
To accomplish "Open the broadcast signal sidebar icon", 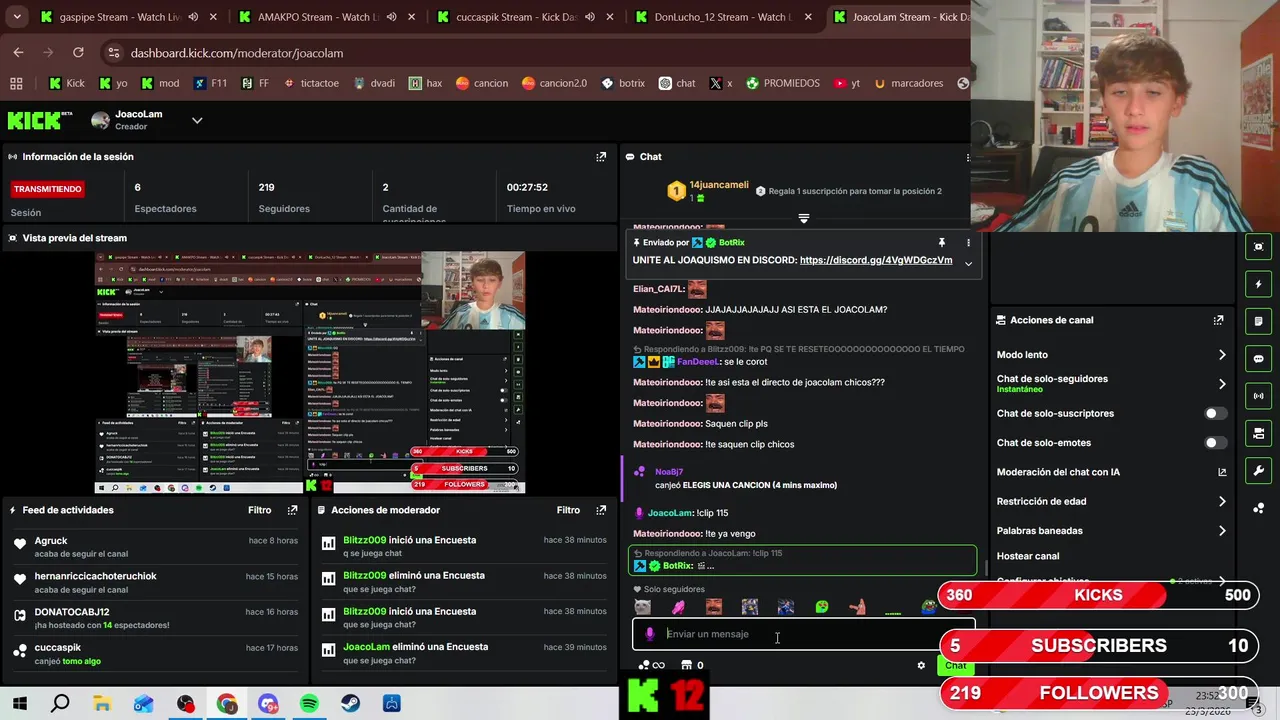I will coord(1258,396).
